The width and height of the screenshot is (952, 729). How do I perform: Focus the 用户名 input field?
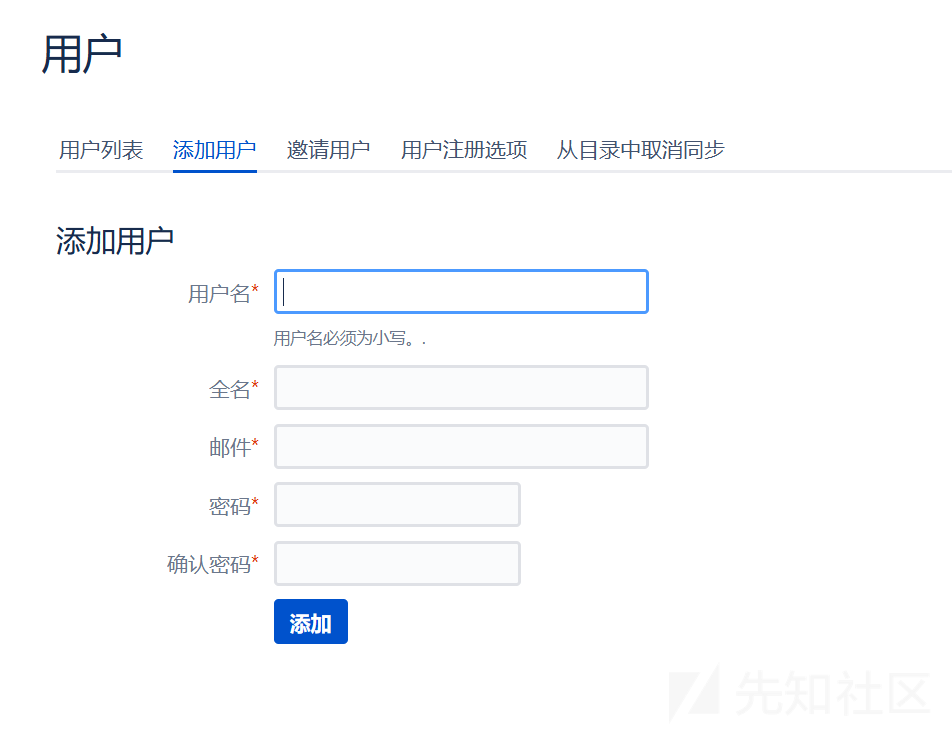(x=460, y=291)
